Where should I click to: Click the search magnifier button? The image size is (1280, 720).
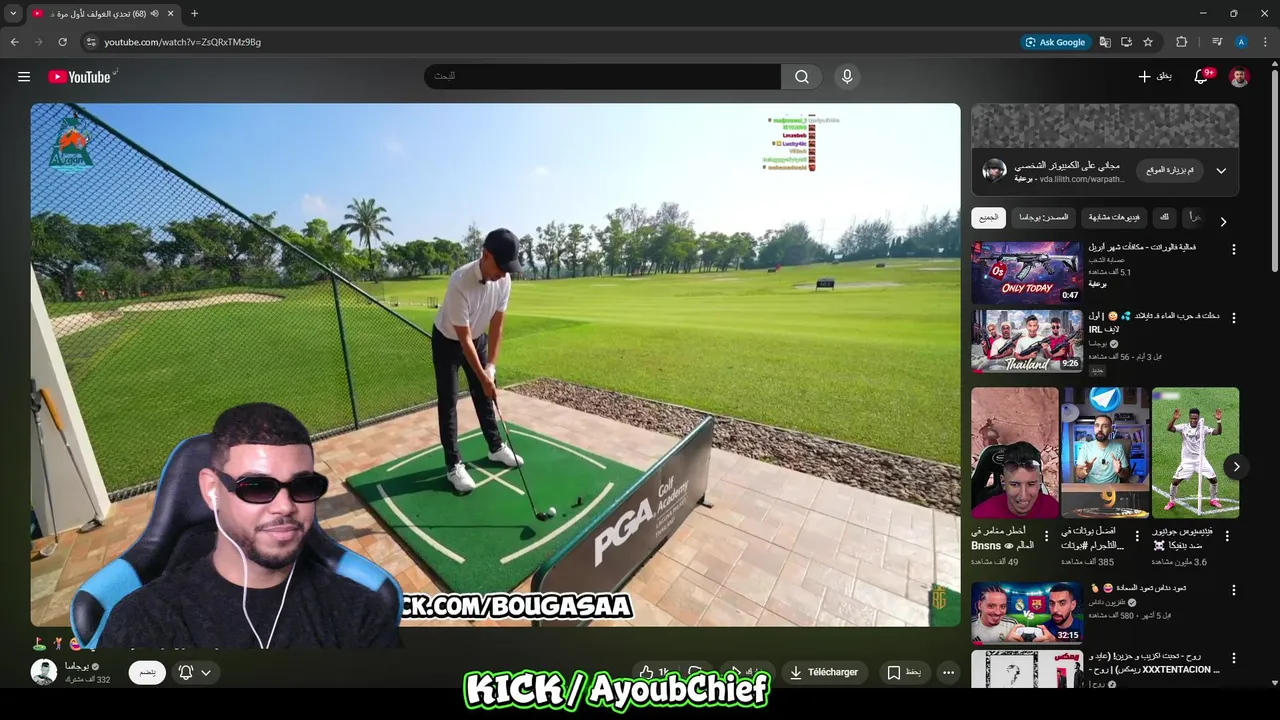(802, 77)
